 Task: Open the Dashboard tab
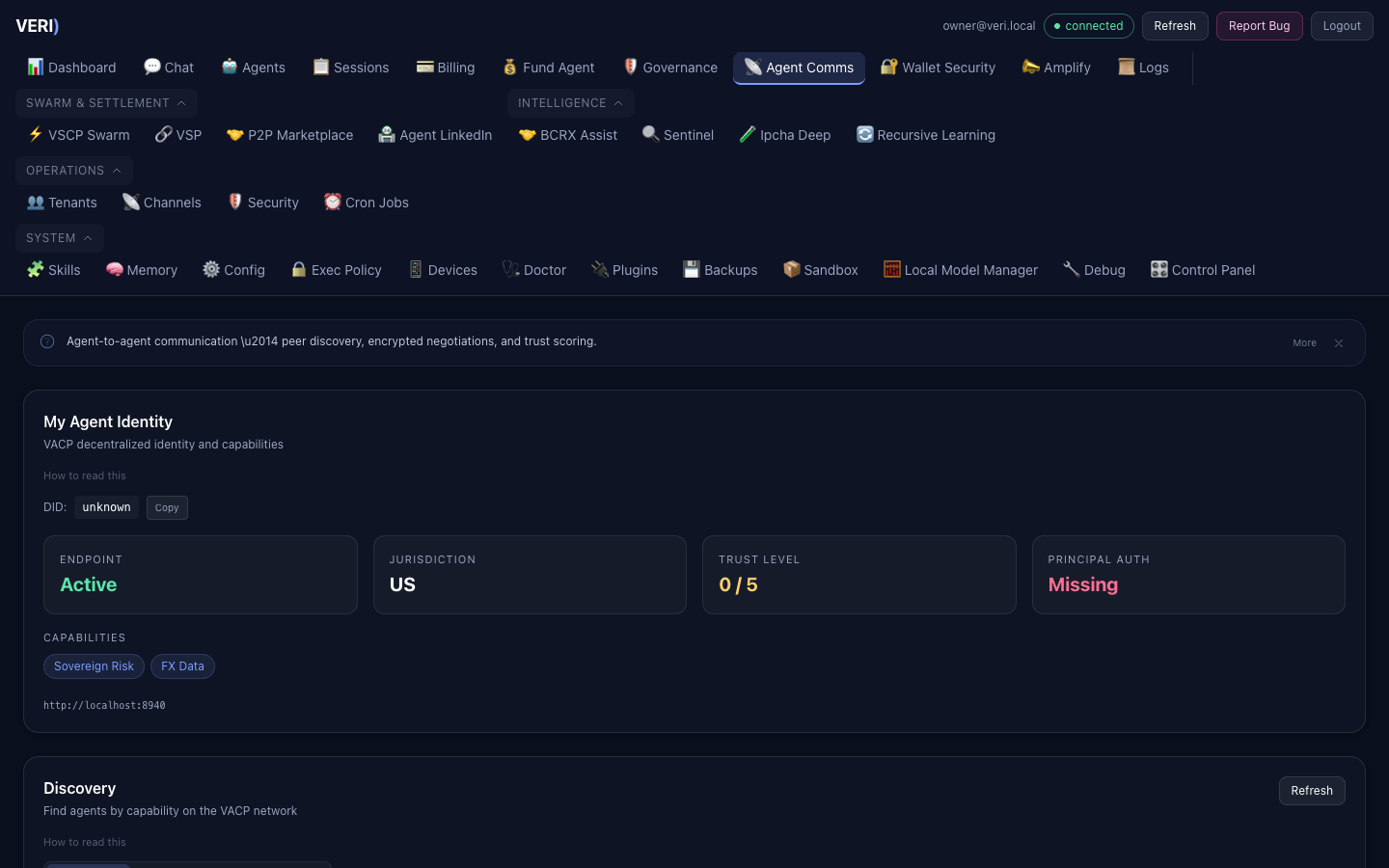coord(71,68)
